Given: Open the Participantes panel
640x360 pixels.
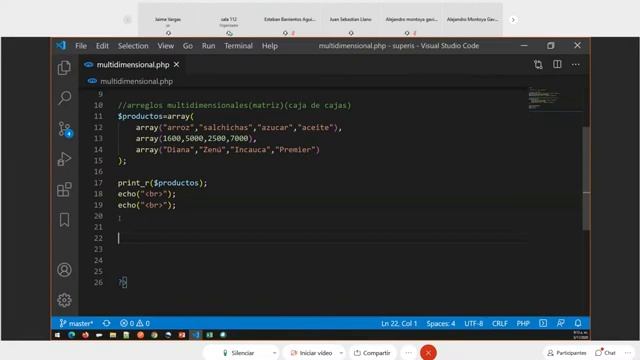Looking at the screenshot, I should point(567,353).
